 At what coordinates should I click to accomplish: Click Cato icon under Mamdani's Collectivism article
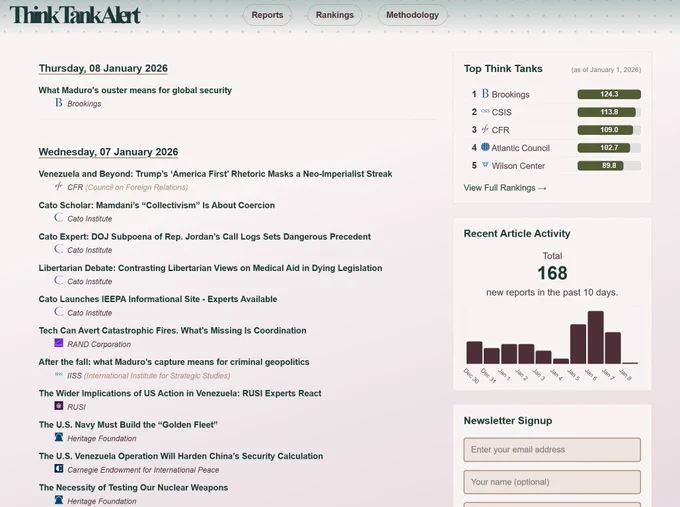[59, 218]
